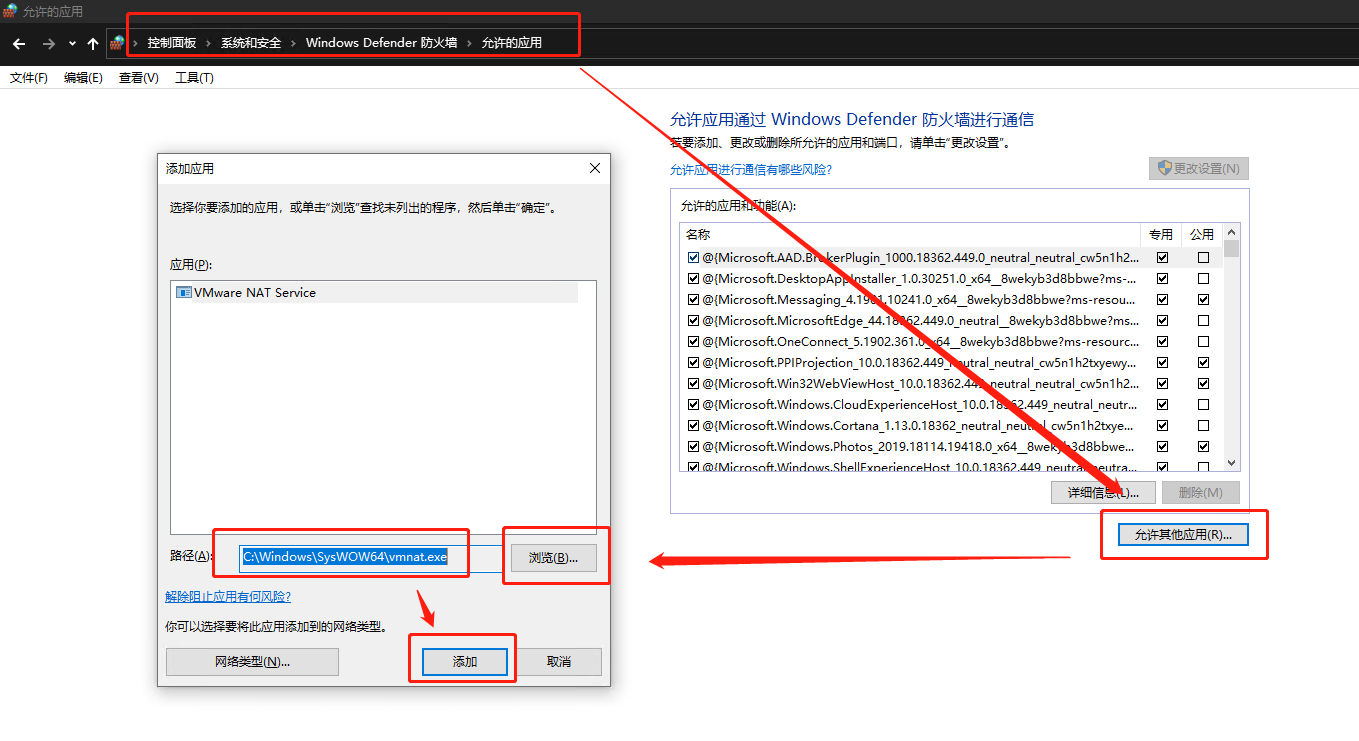This screenshot has width=1359, height=741.
Task: Open the 文件(F) menu
Action: click(x=29, y=78)
